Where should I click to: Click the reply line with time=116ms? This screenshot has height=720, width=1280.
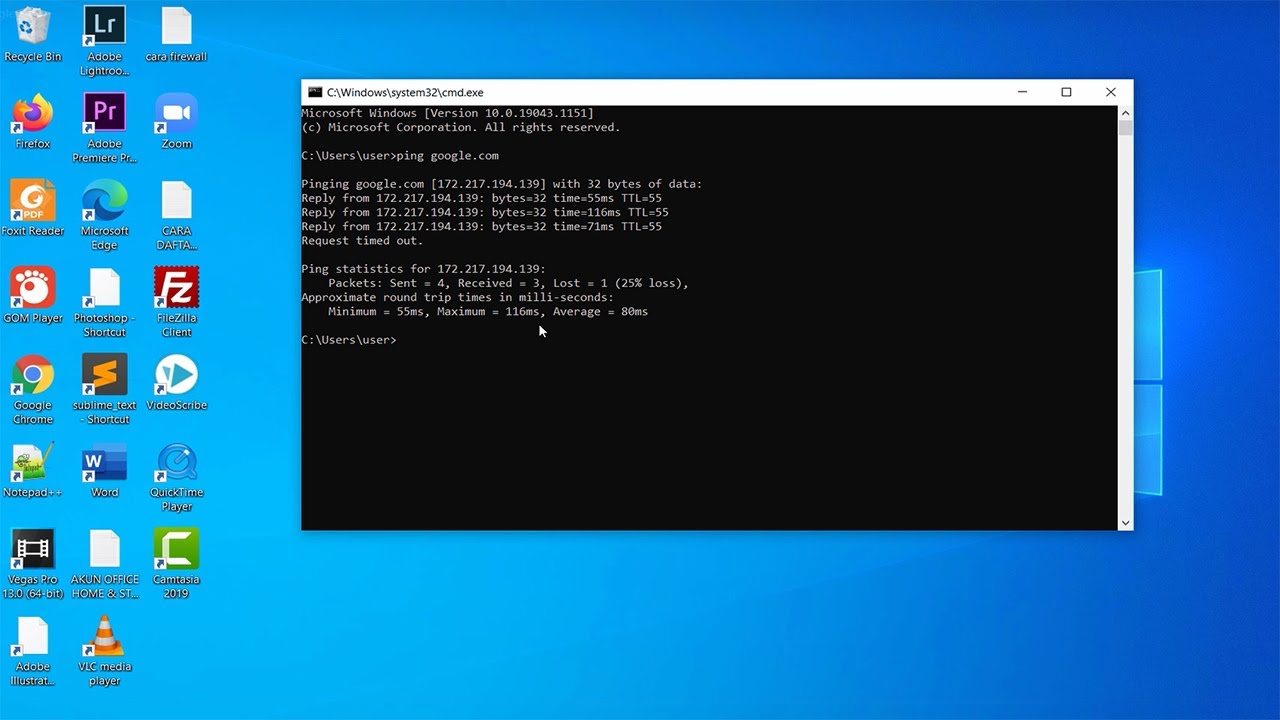point(485,213)
